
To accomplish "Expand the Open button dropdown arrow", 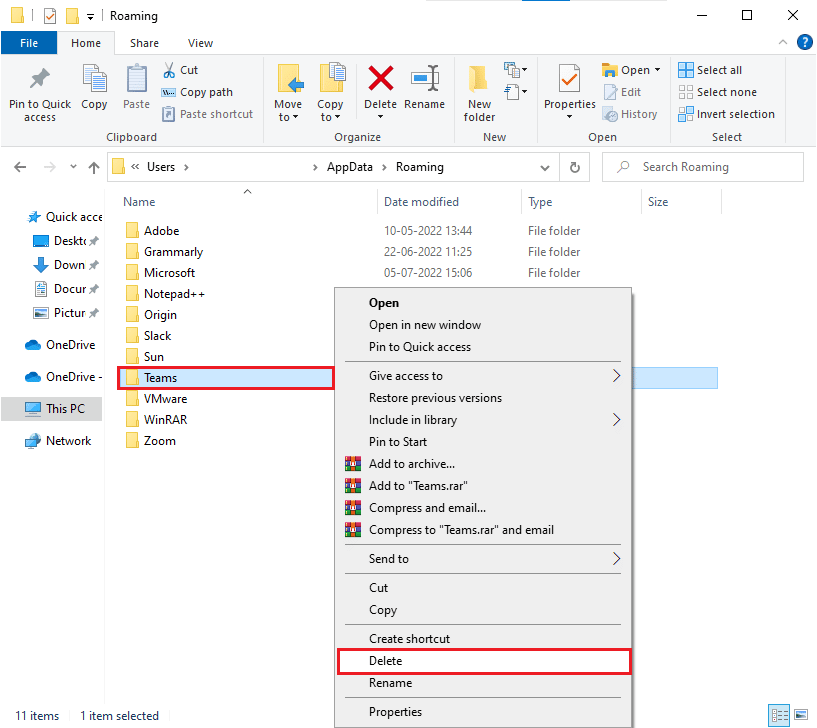I will click(x=658, y=70).
